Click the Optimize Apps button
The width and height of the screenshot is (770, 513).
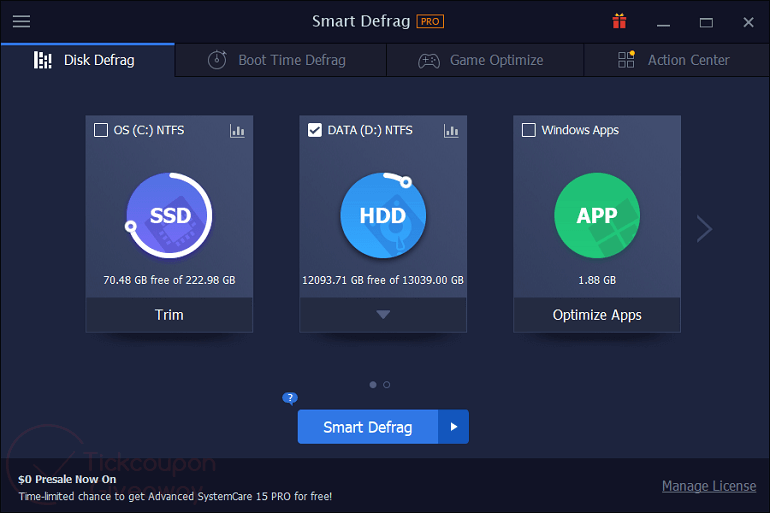coord(597,314)
